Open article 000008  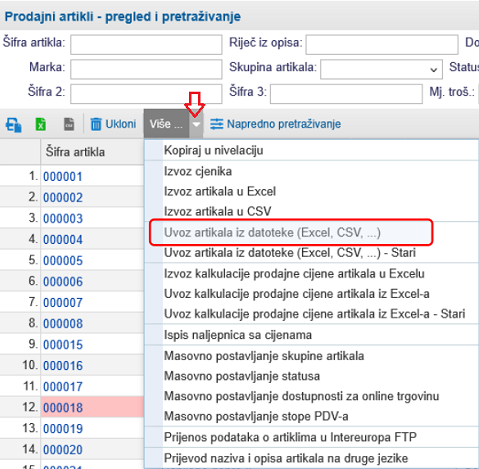point(63,323)
